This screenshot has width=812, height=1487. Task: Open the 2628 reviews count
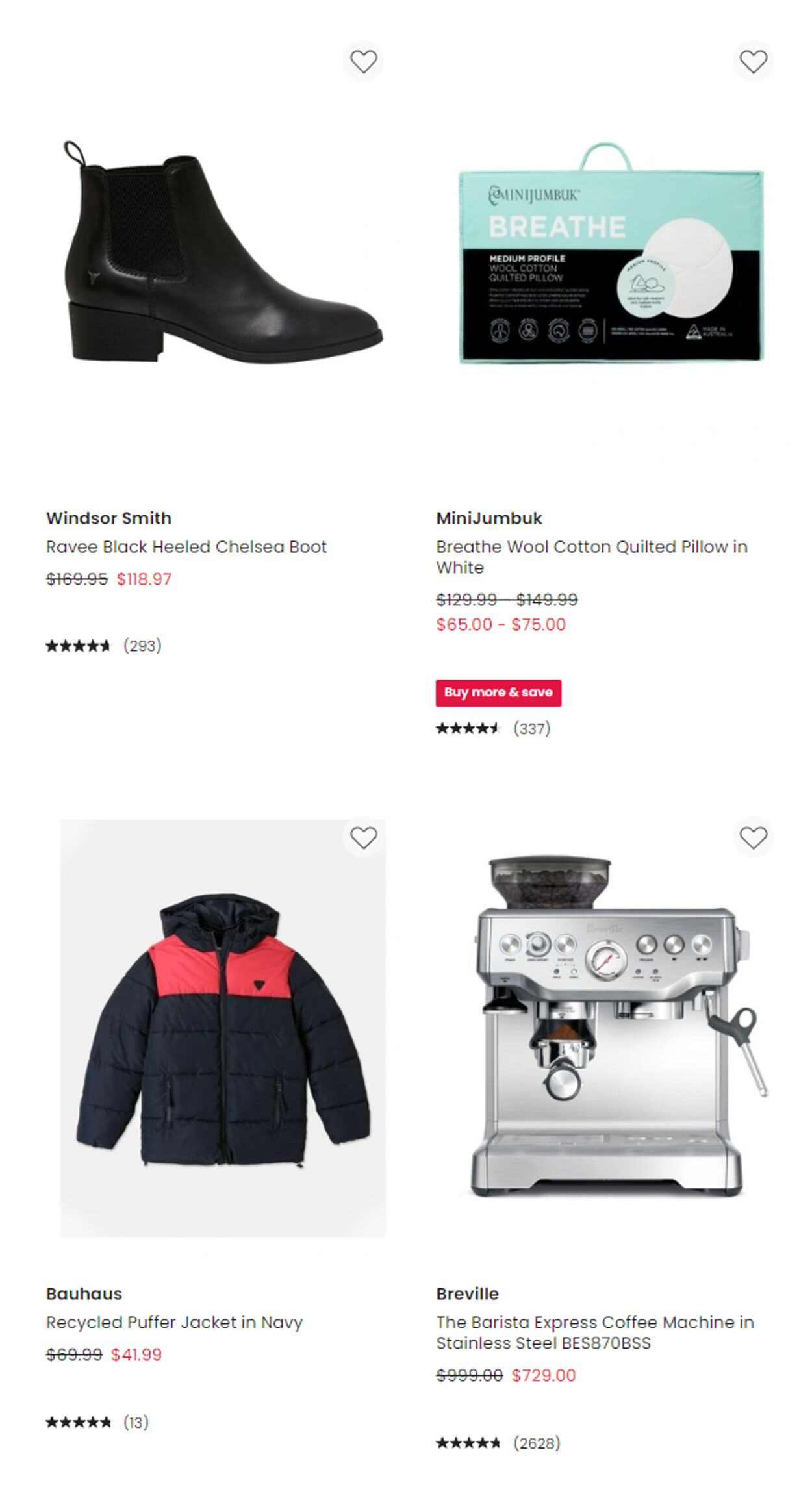click(x=537, y=1443)
